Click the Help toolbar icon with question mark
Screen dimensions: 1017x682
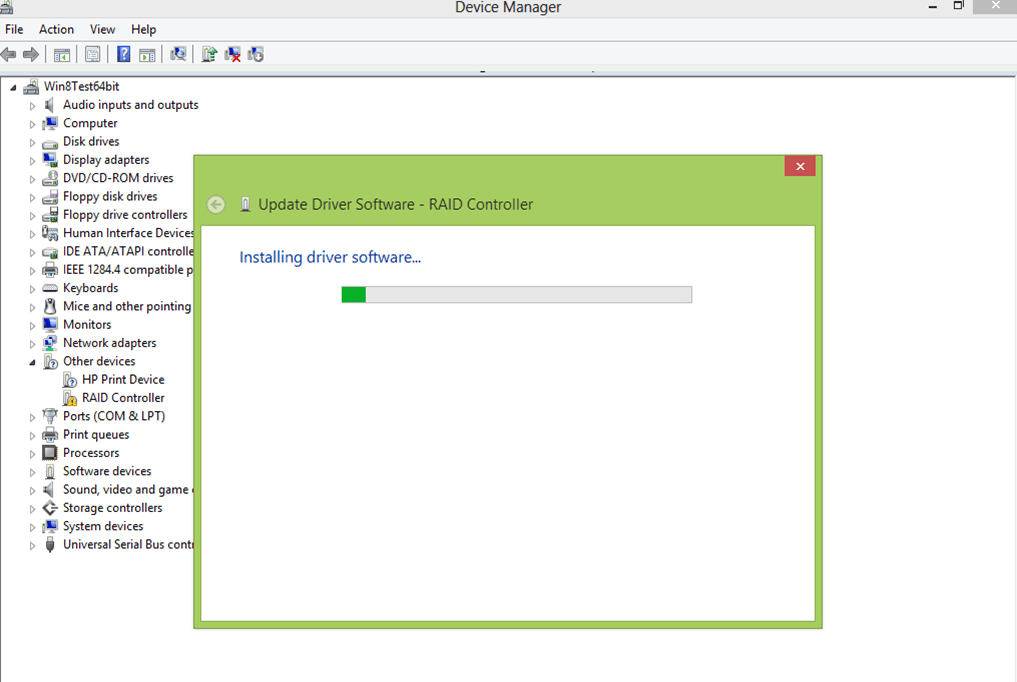point(124,54)
